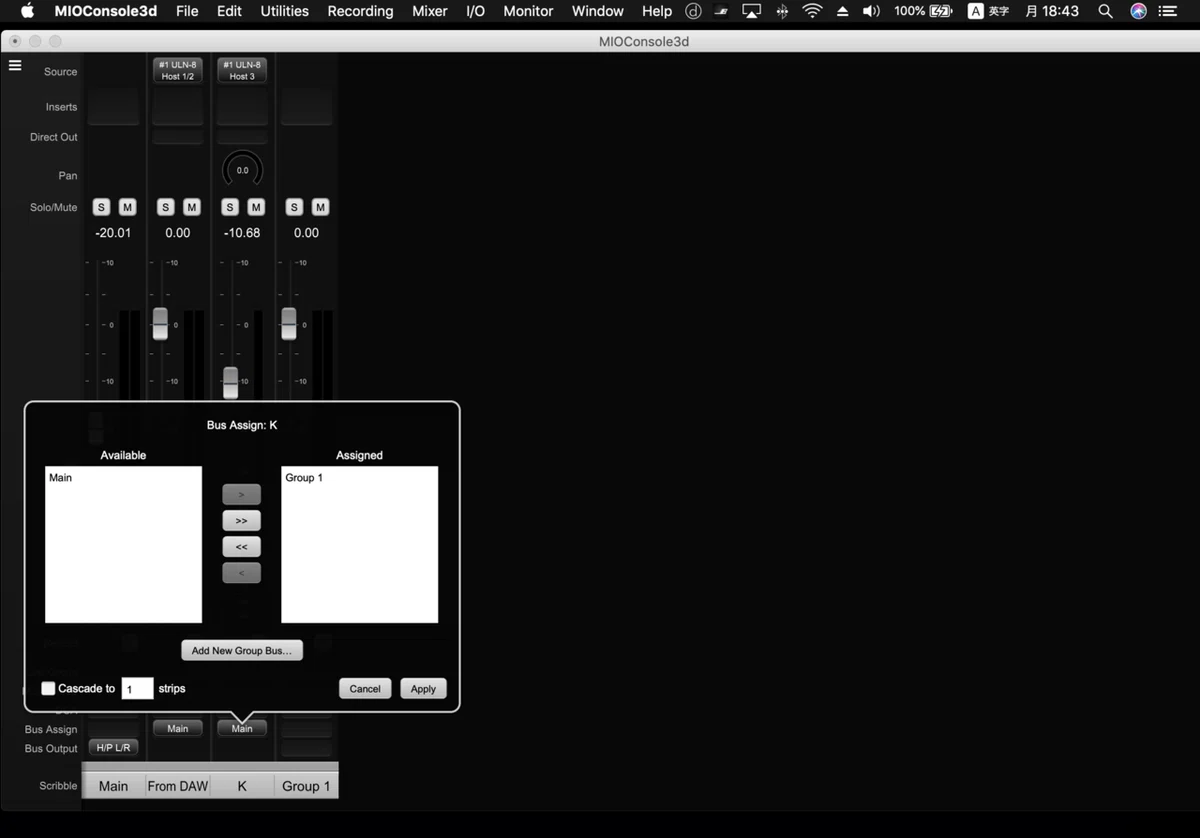
Task: Click the Group 1 fader handle
Action: pyautogui.click(x=289, y=323)
